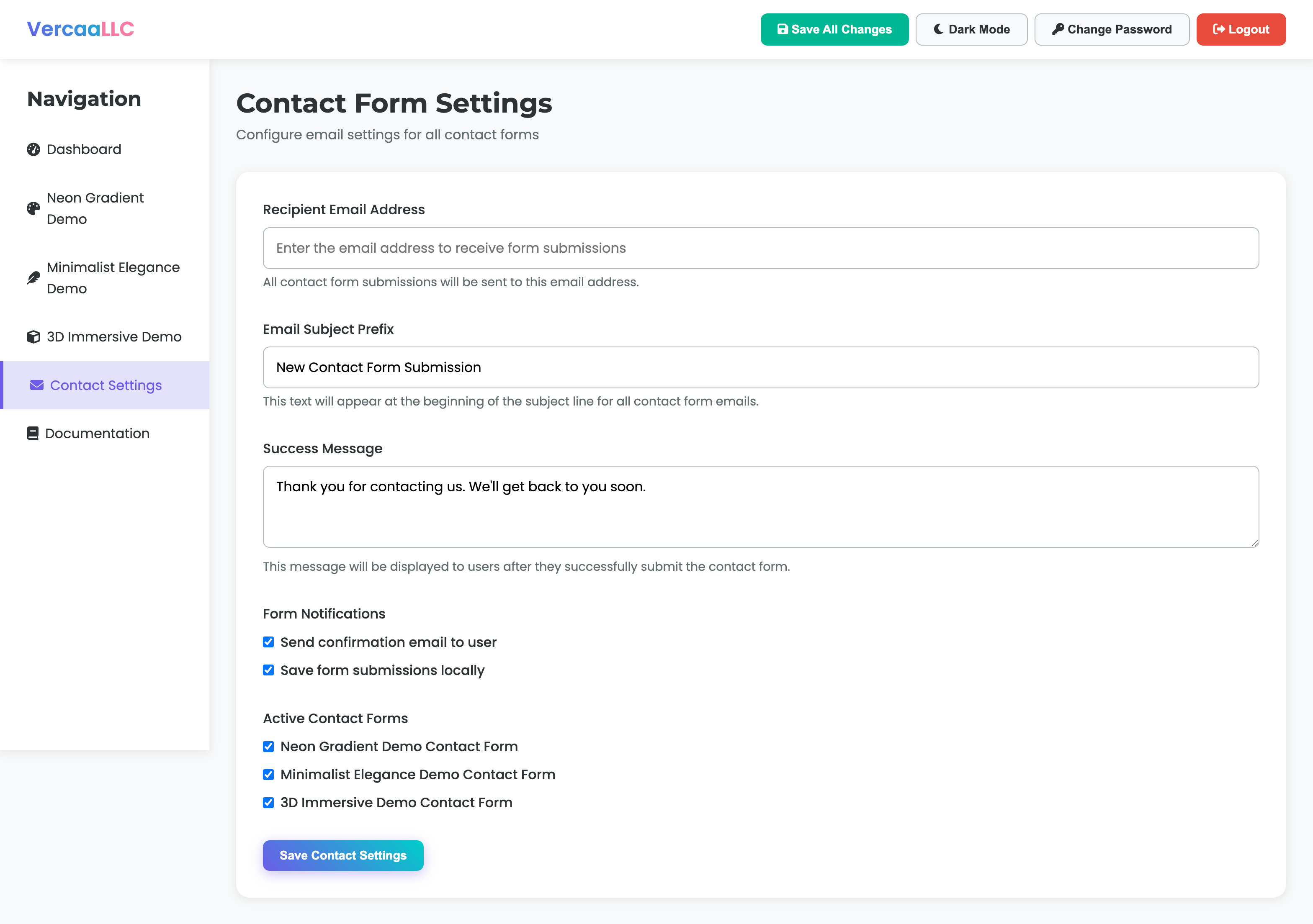Toggle Save form submissions locally checkbox
The image size is (1313, 924).
coord(268,670)
